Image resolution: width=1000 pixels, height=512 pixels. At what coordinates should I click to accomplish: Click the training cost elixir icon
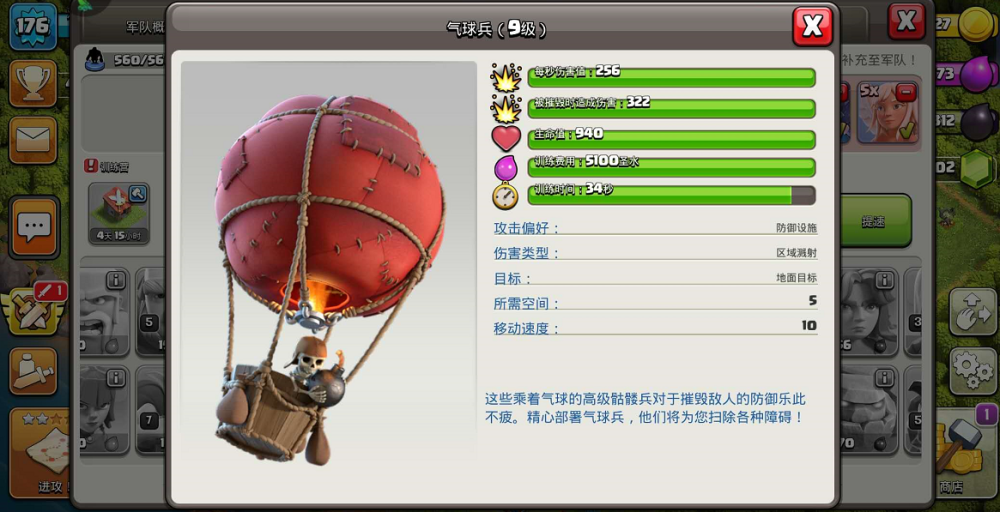(506, 168)
